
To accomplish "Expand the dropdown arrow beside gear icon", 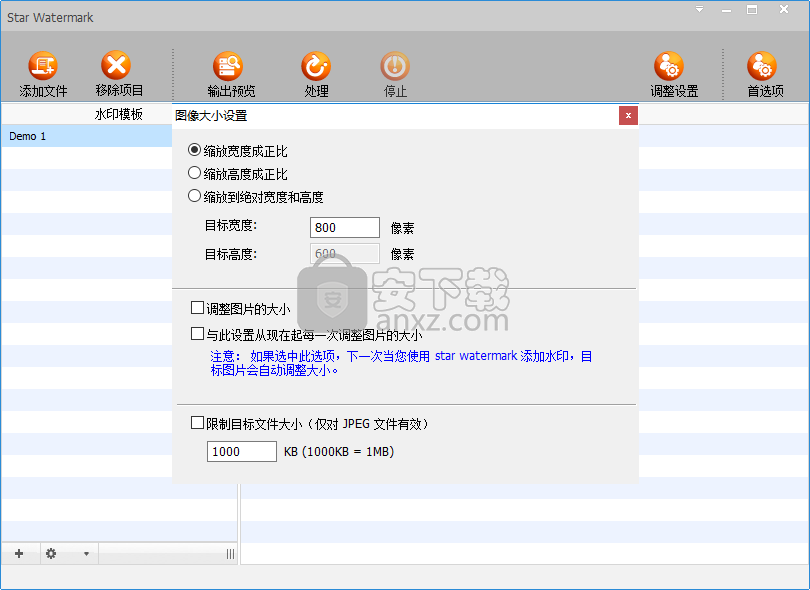I will [86, 554].
